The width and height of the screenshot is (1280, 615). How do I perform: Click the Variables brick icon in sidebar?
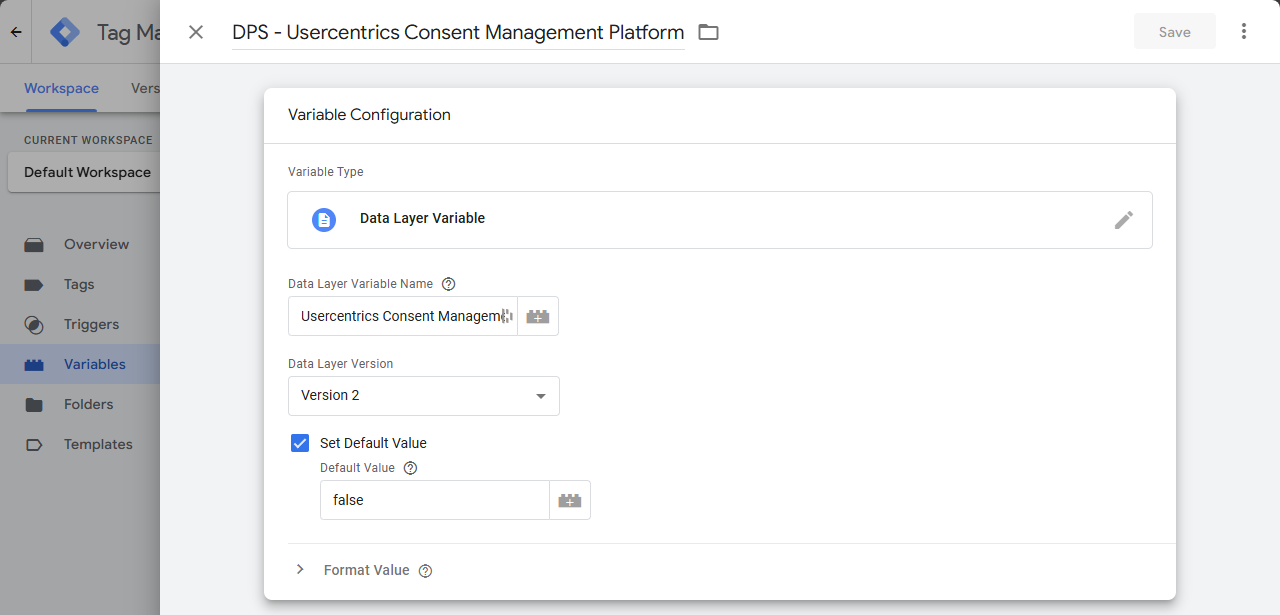coord(34,364)
